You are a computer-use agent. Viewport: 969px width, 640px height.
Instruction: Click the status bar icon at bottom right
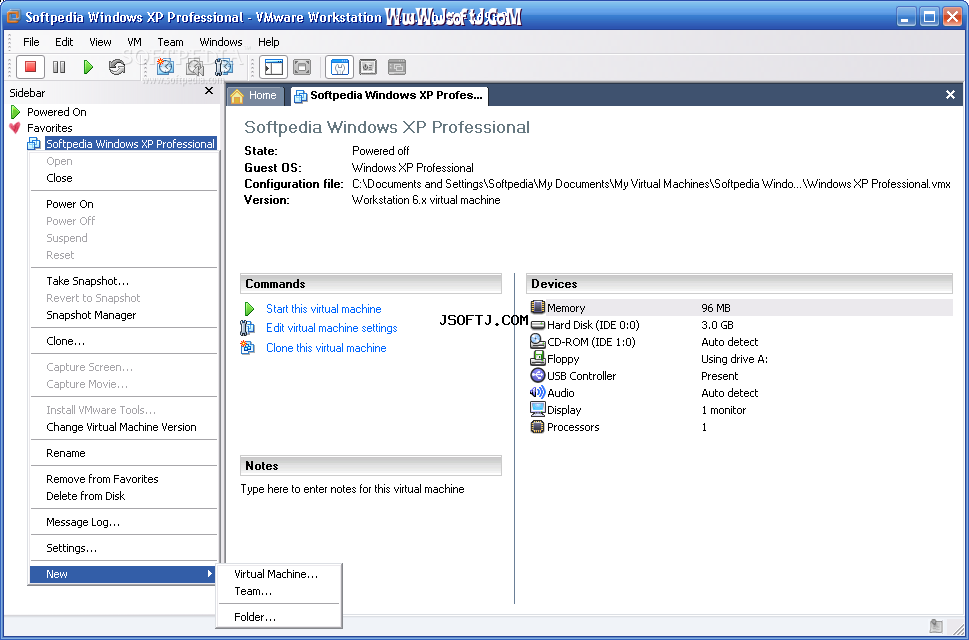click(936, 625)
